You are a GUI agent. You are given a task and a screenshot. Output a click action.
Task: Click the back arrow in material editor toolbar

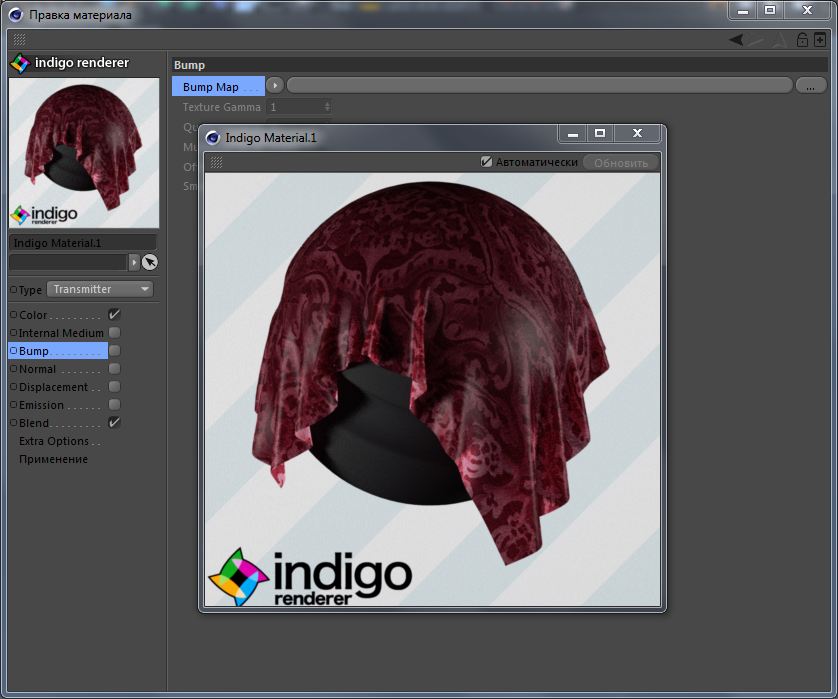(x=736, y=40)
